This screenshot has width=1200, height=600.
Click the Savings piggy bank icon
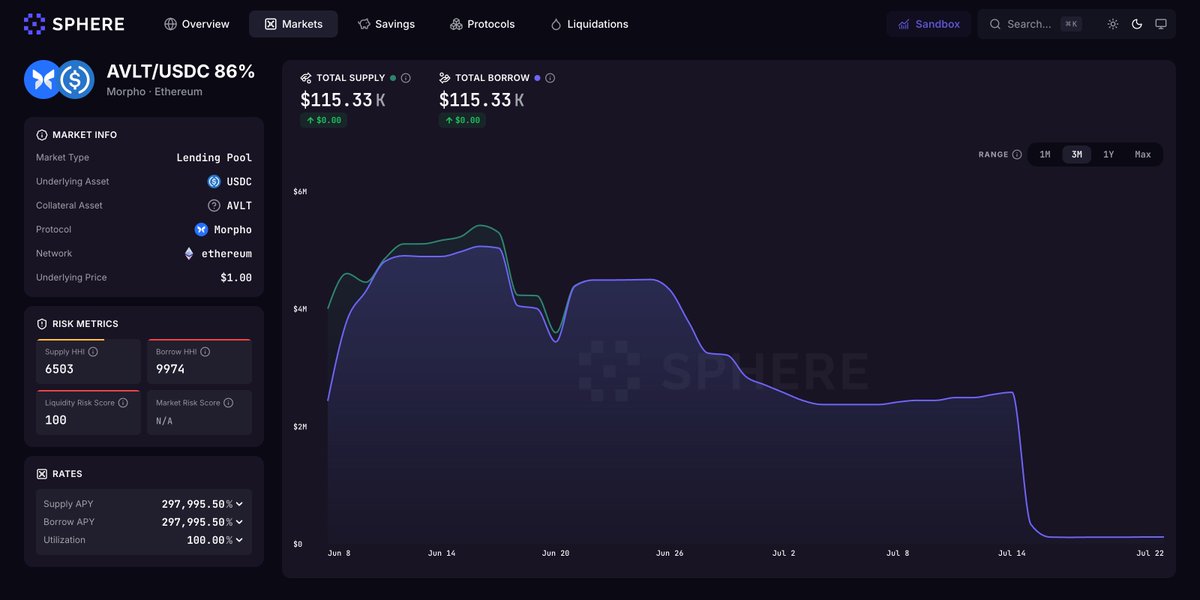coord(364,24)
